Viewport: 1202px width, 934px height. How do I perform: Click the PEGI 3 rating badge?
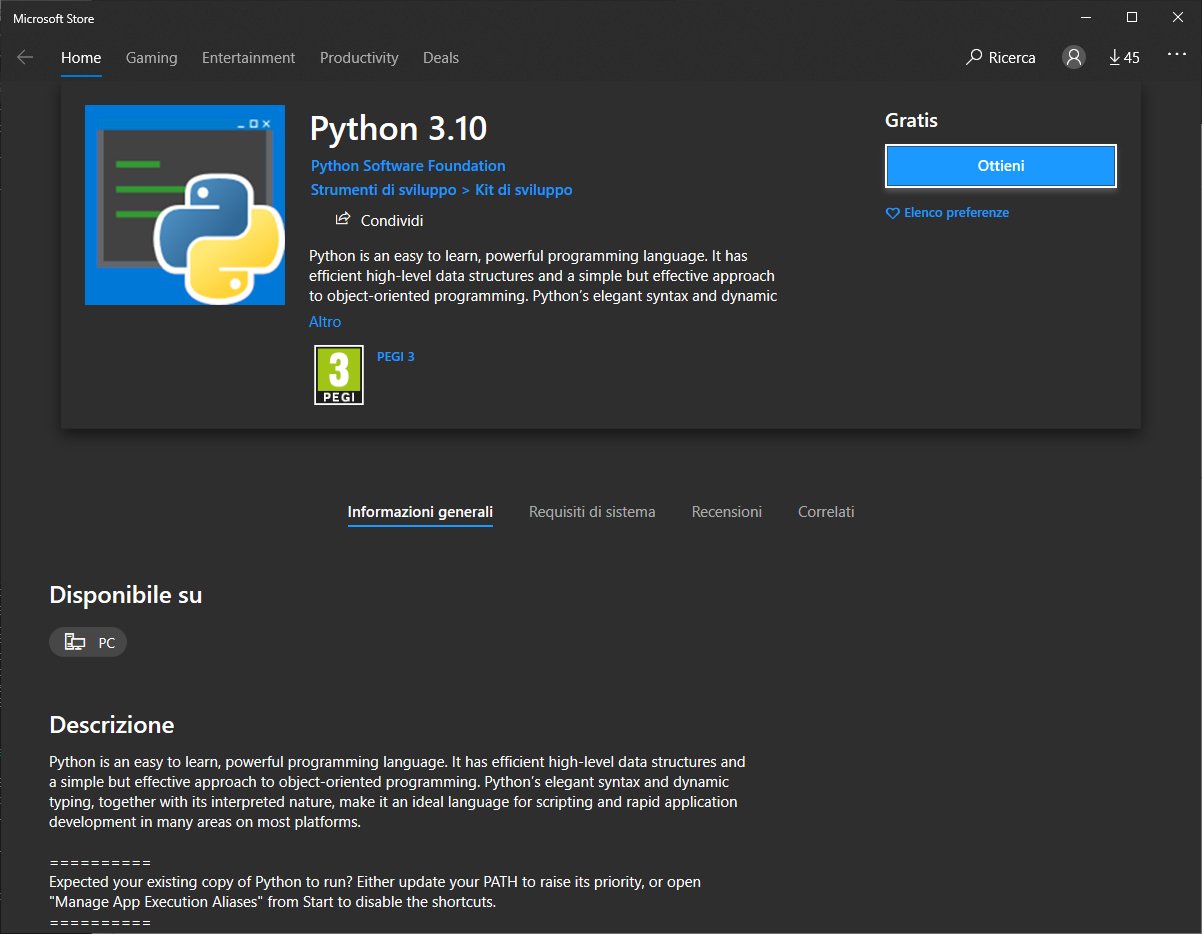click(x=339, y=375)
